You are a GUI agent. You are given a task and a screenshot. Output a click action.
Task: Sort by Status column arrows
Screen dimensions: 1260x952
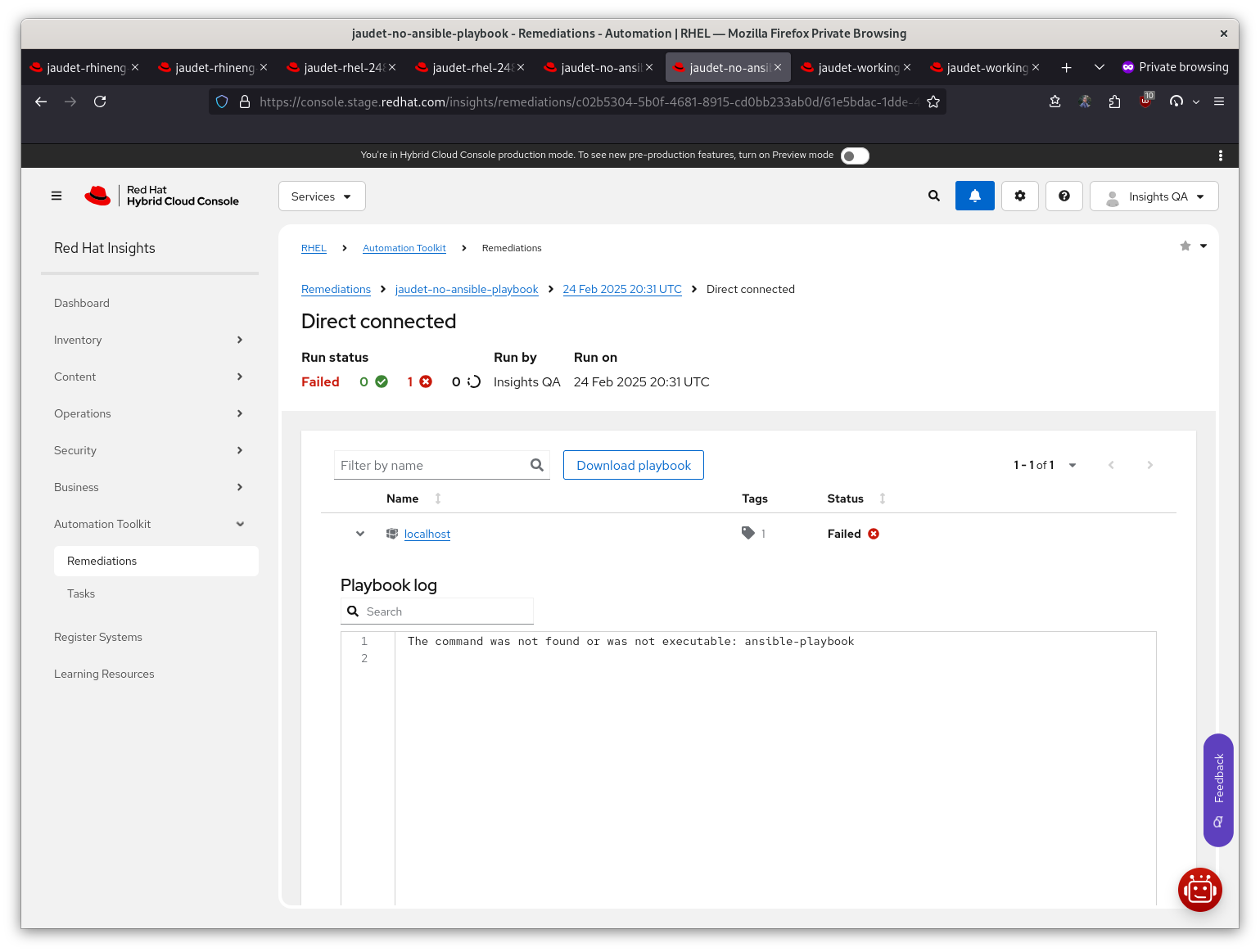click(883, 499)
